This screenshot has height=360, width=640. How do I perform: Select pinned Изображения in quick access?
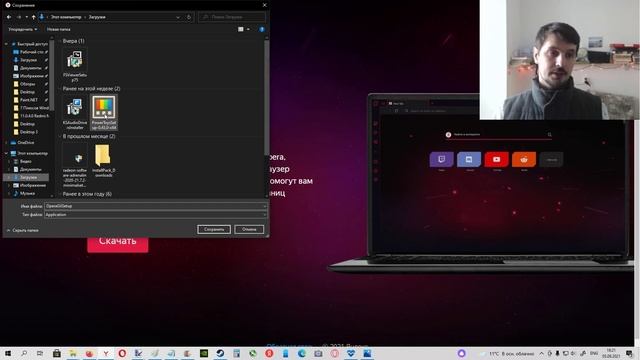30,76
